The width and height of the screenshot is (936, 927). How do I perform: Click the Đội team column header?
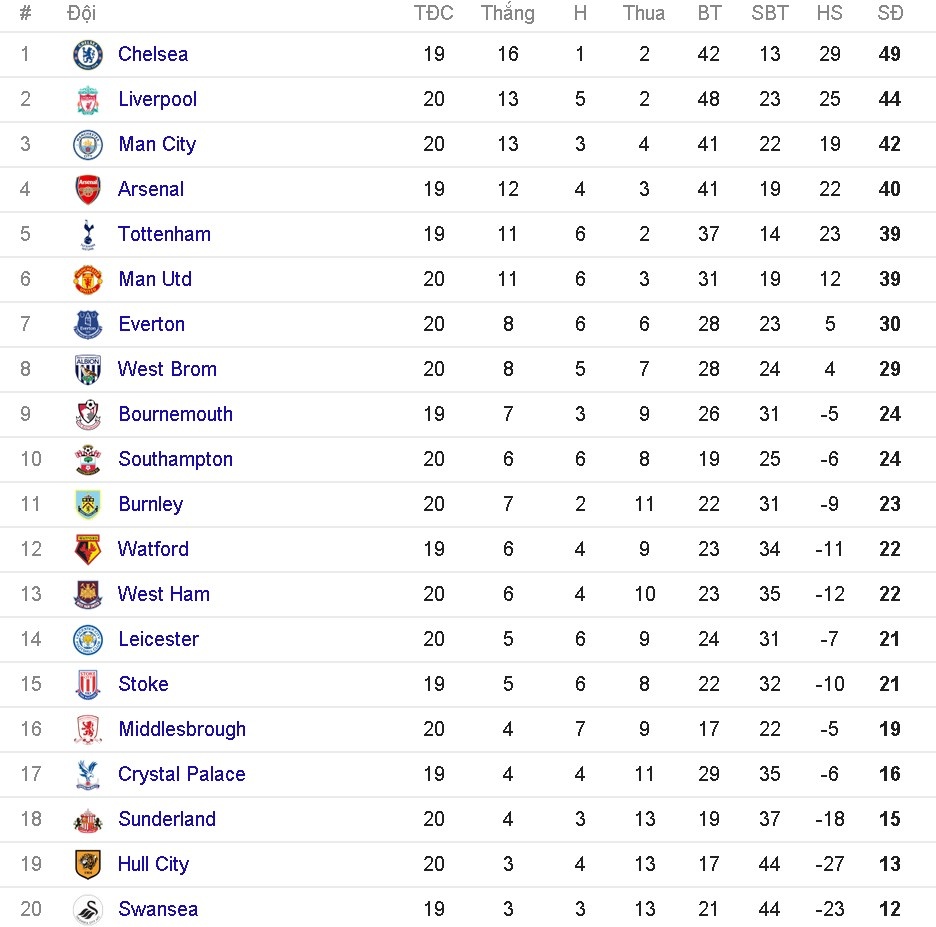(x=82, y=13)
